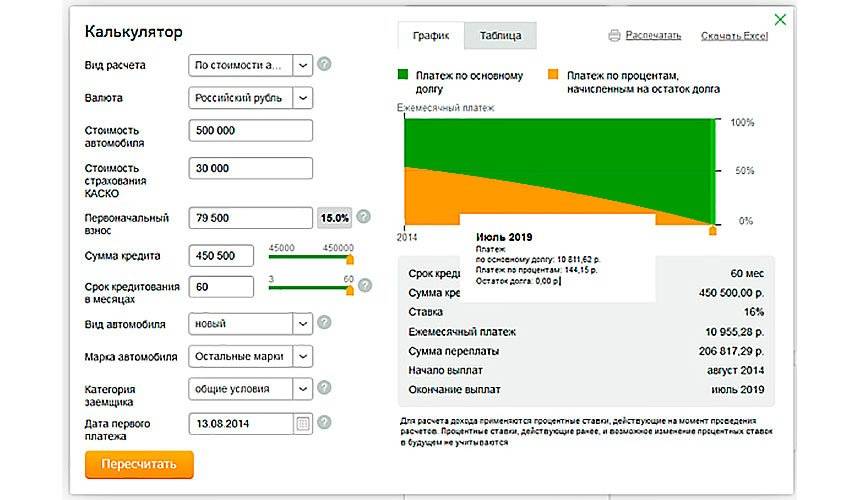Expand the Категория заемщика dropdown
This screenshot has width=860, height=500.
pos(303,388)
